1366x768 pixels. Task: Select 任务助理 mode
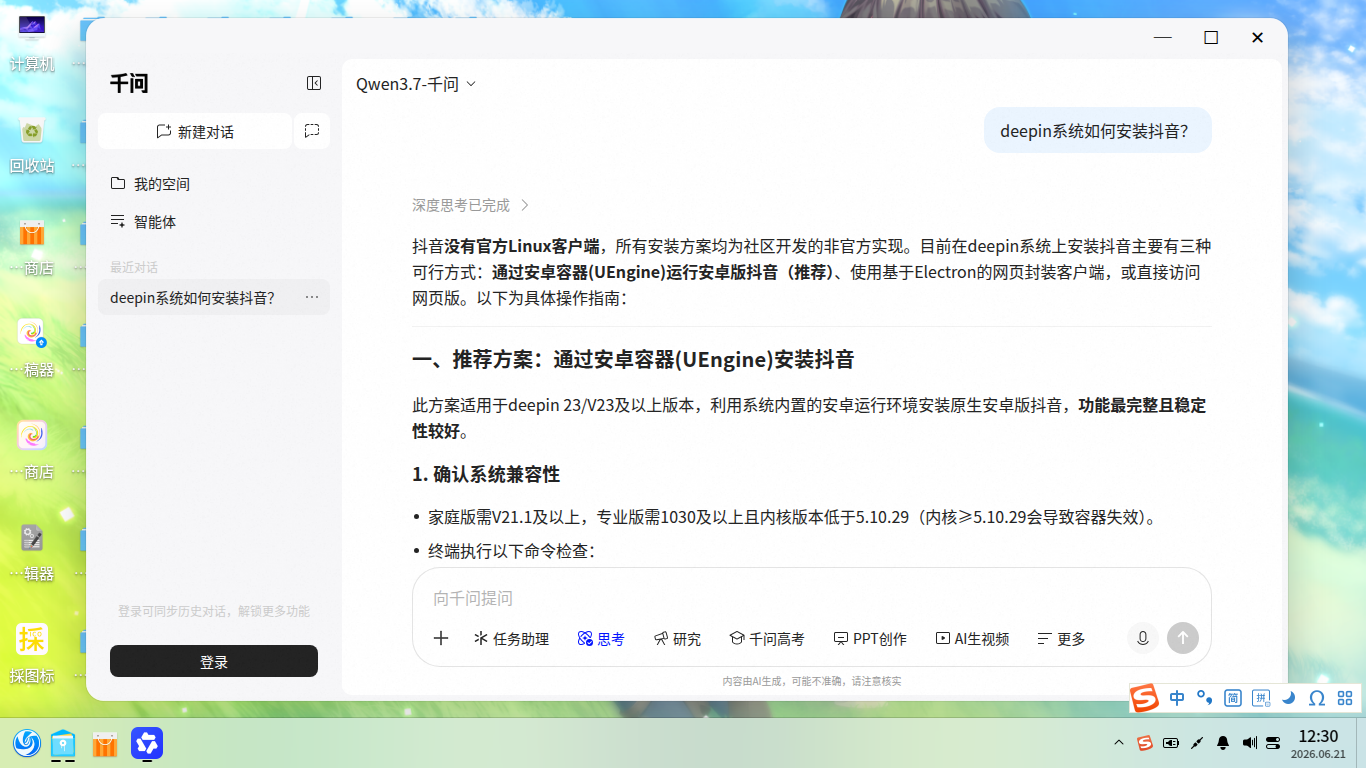[x=511, y=638]
